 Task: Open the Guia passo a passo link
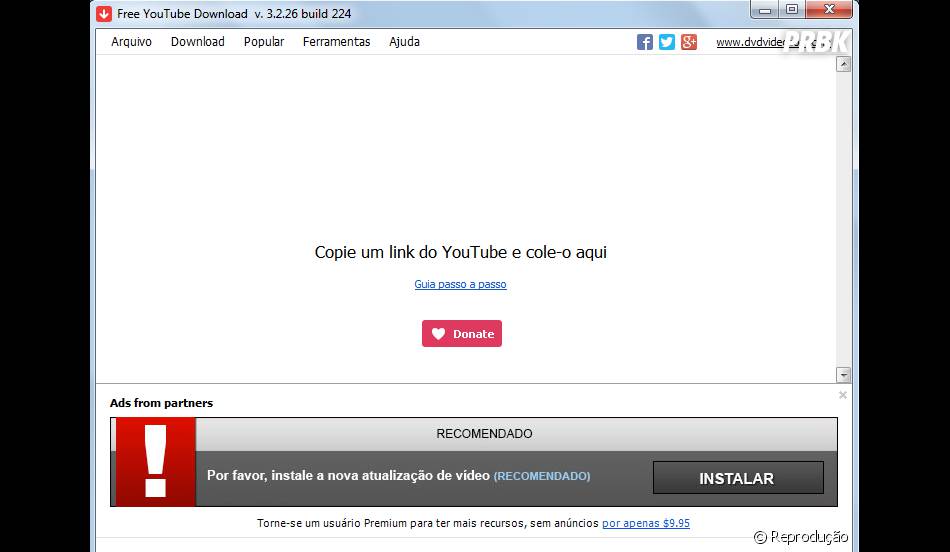(x=460, y=284)
